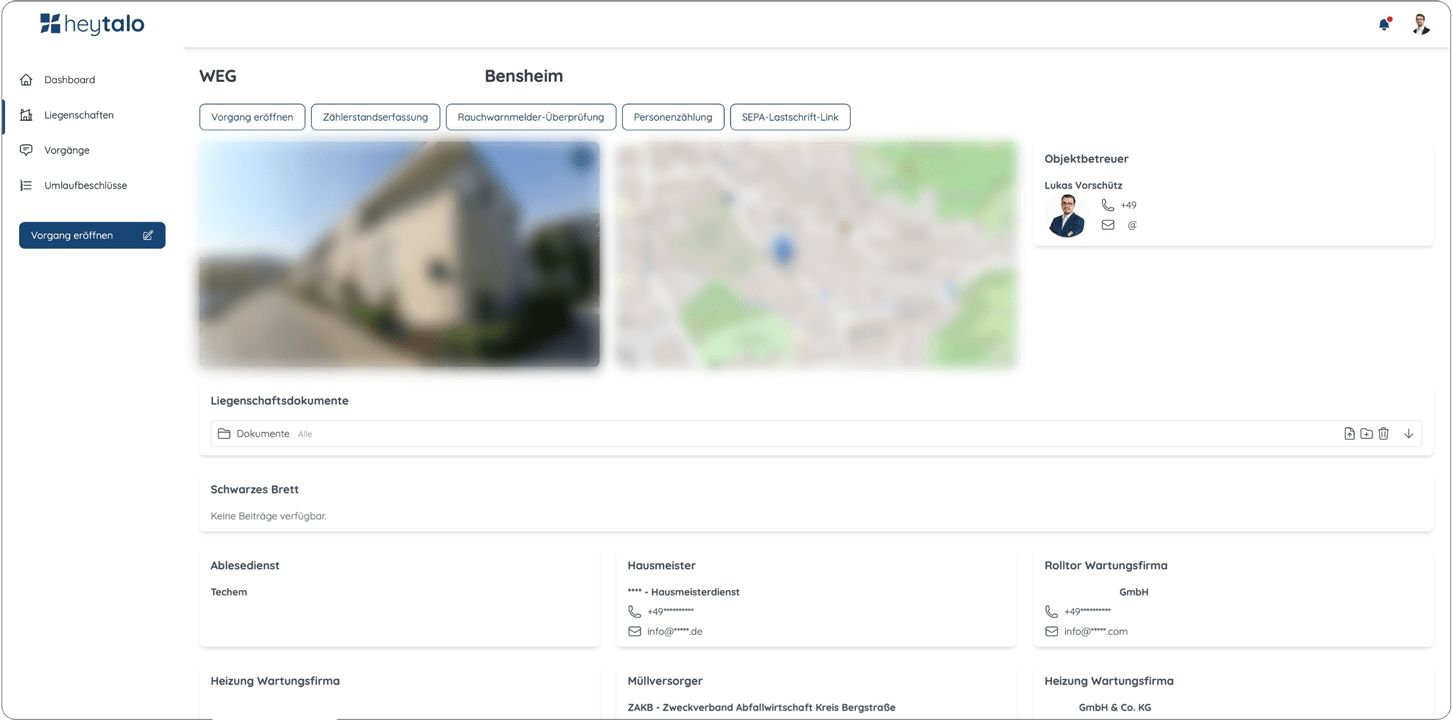Screen dimensions: 1452x720
Task: Click the Zählerstandserfassung button
Action: [x=375, y=117]
